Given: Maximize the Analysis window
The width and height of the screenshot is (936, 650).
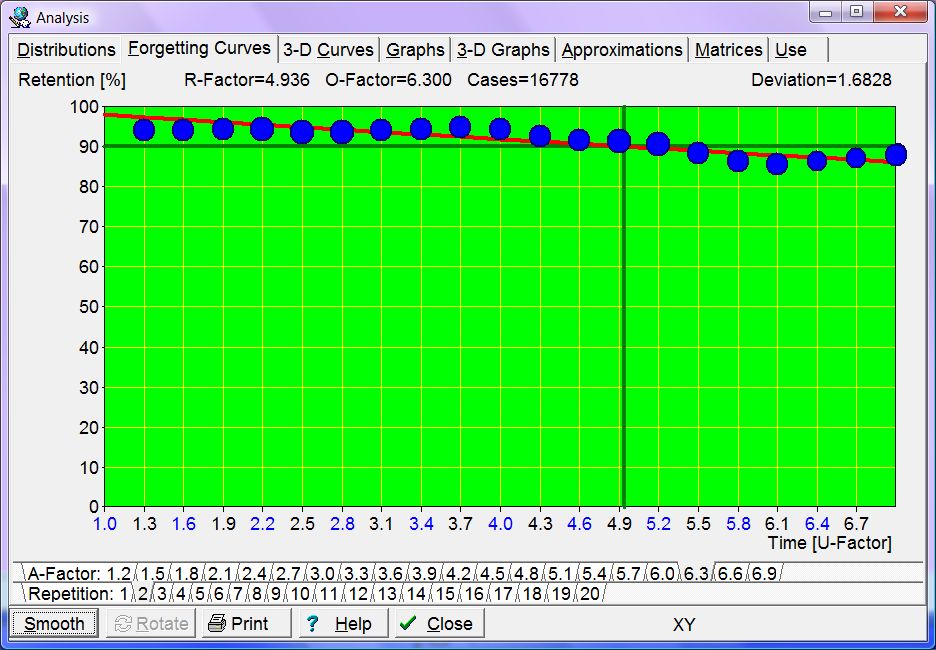Looking at the screenshot, I should [856, 13].
